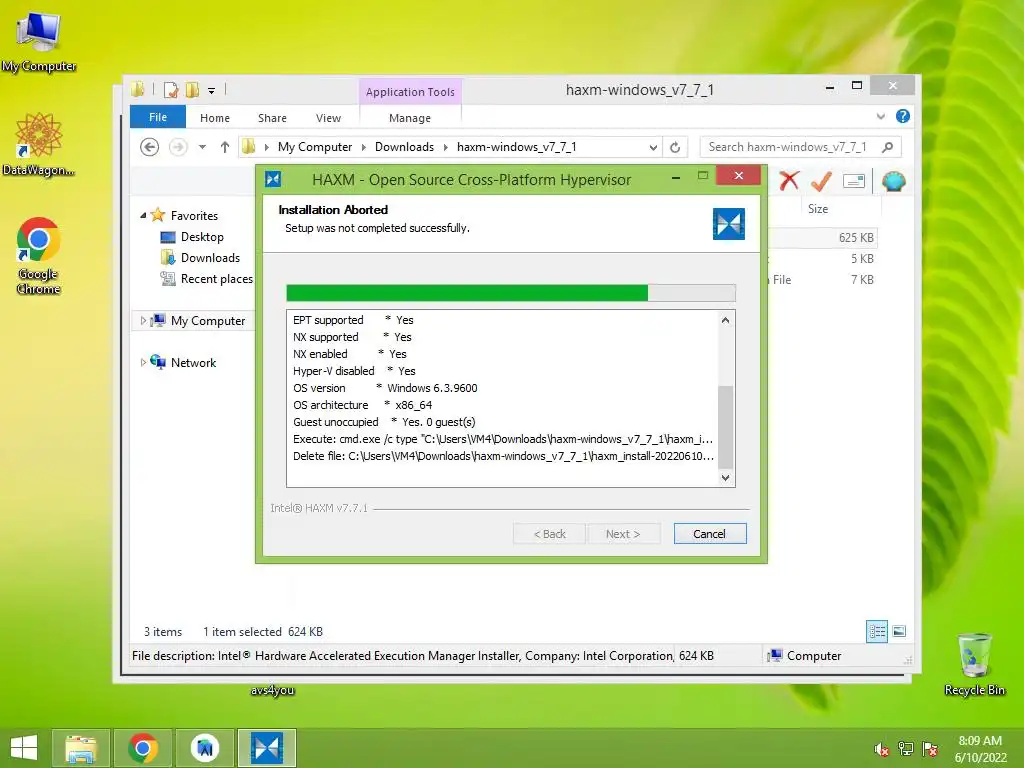Open address bar history dropdown
The width and height of the screenshot is (1024, 768).
pos(652,148)
